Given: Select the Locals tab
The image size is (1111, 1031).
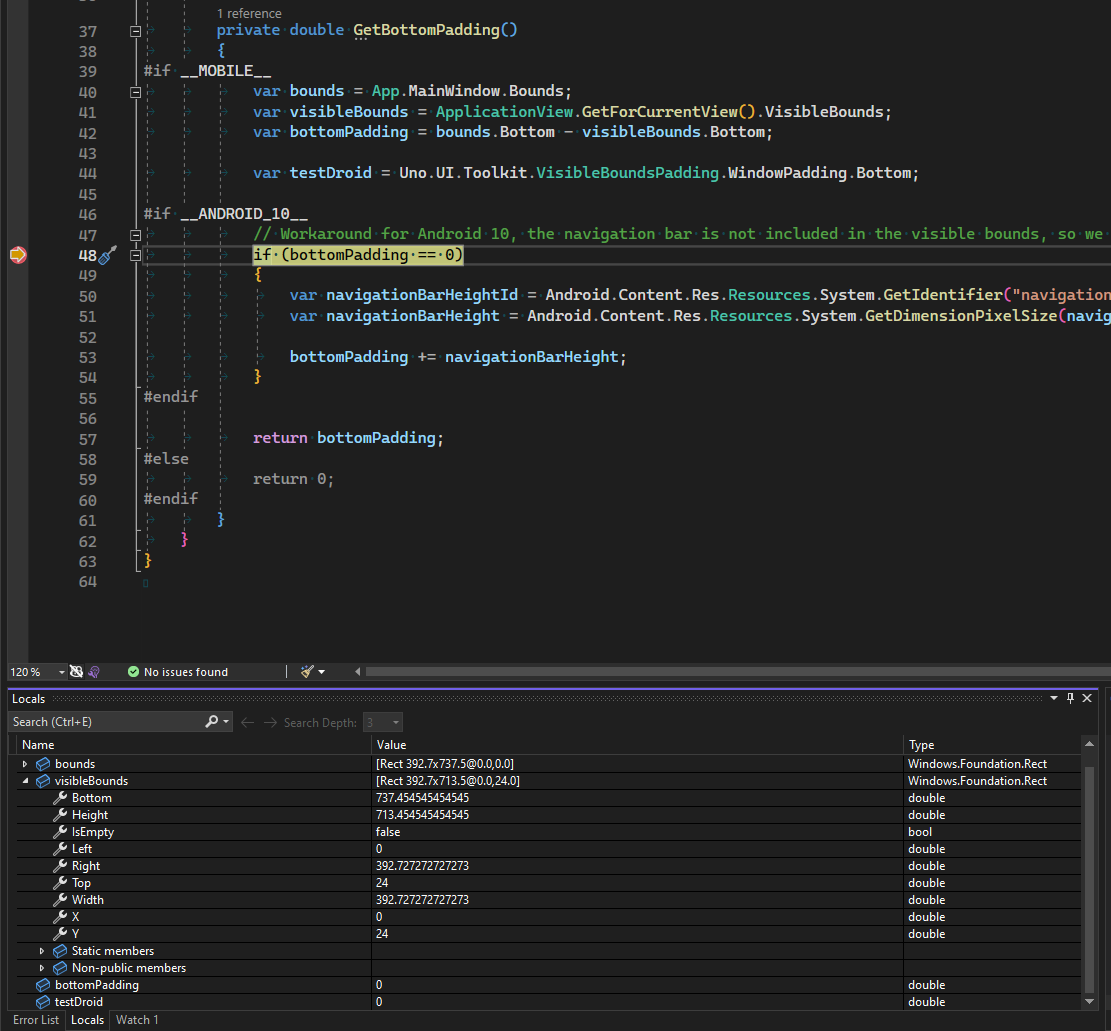Looking at the screenshot, I should [87, 1019].
